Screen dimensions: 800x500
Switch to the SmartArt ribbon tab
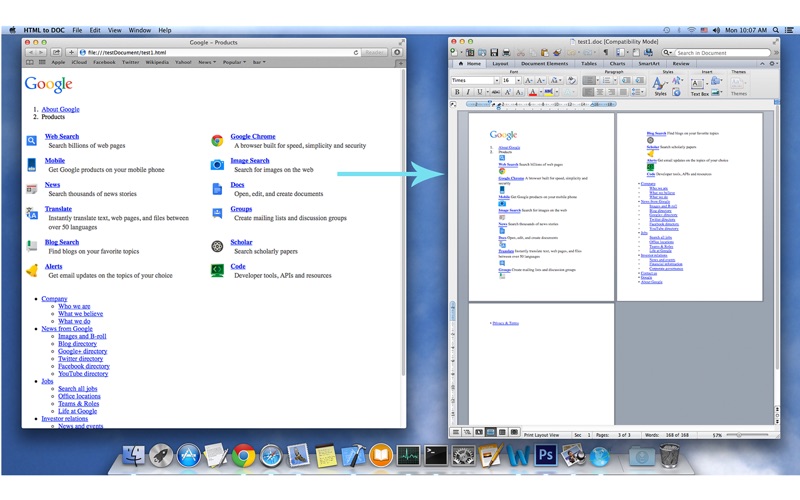649,64
